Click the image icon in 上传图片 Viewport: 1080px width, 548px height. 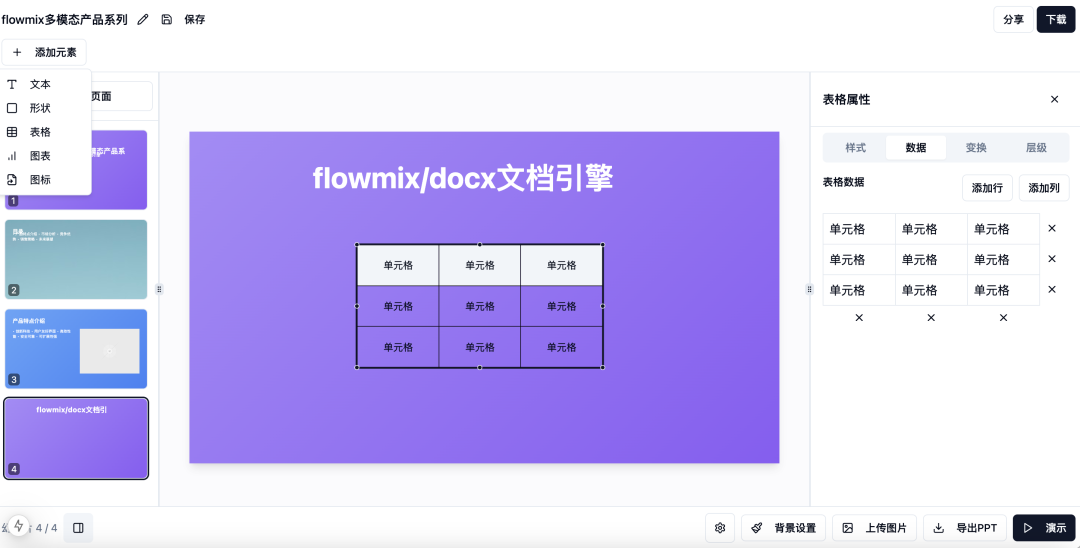point(848,528)
